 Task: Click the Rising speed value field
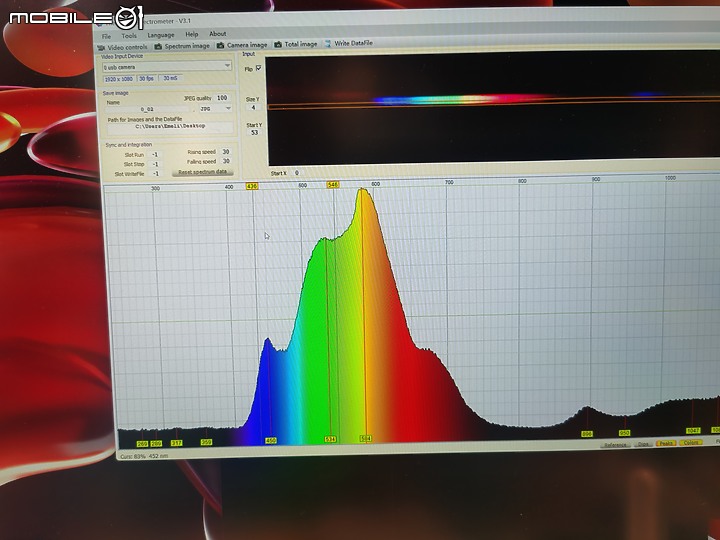pos(225,152)
